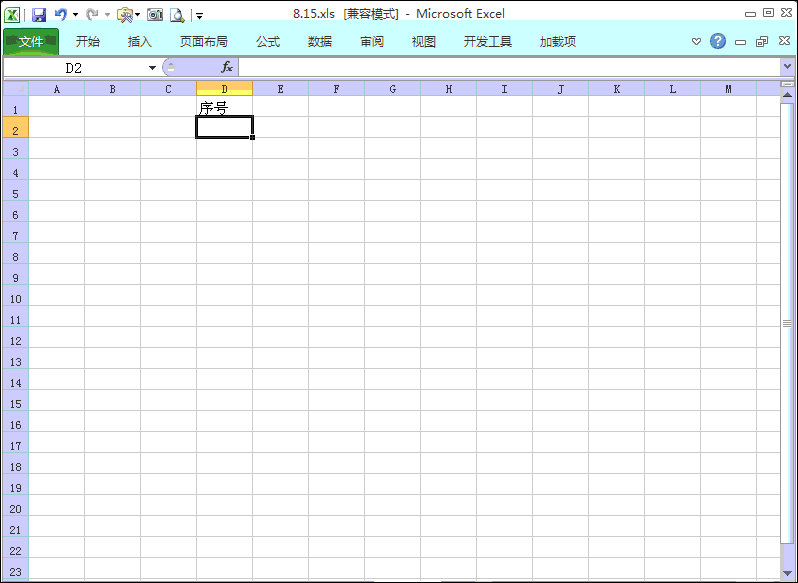The width and height of the screenshot is (798, 583).
Task: Switch to the 加载项 ribbon tab
Action: (558, 41)
